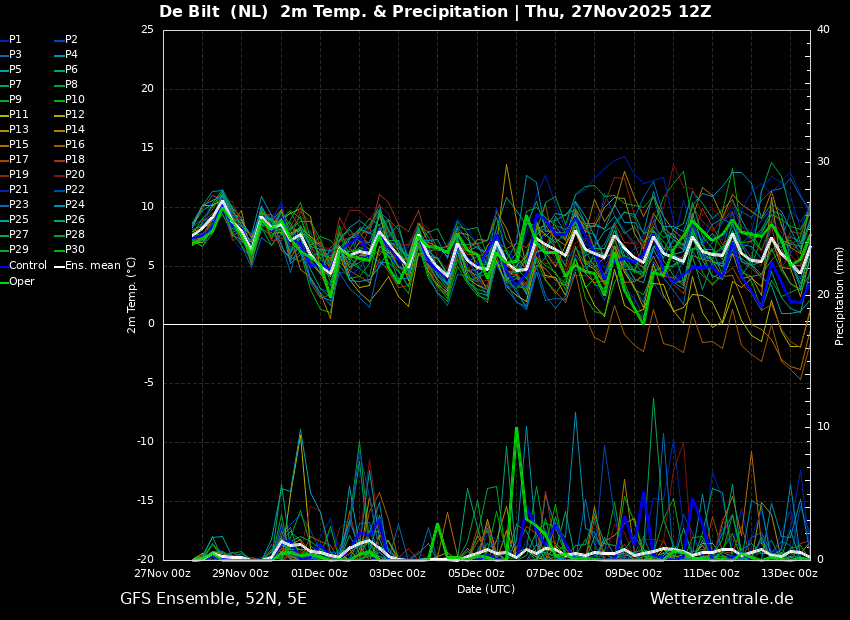Click the 2m Temp. (°C) axis title
The image size is (850, 620).
click(x=131, y=295)
